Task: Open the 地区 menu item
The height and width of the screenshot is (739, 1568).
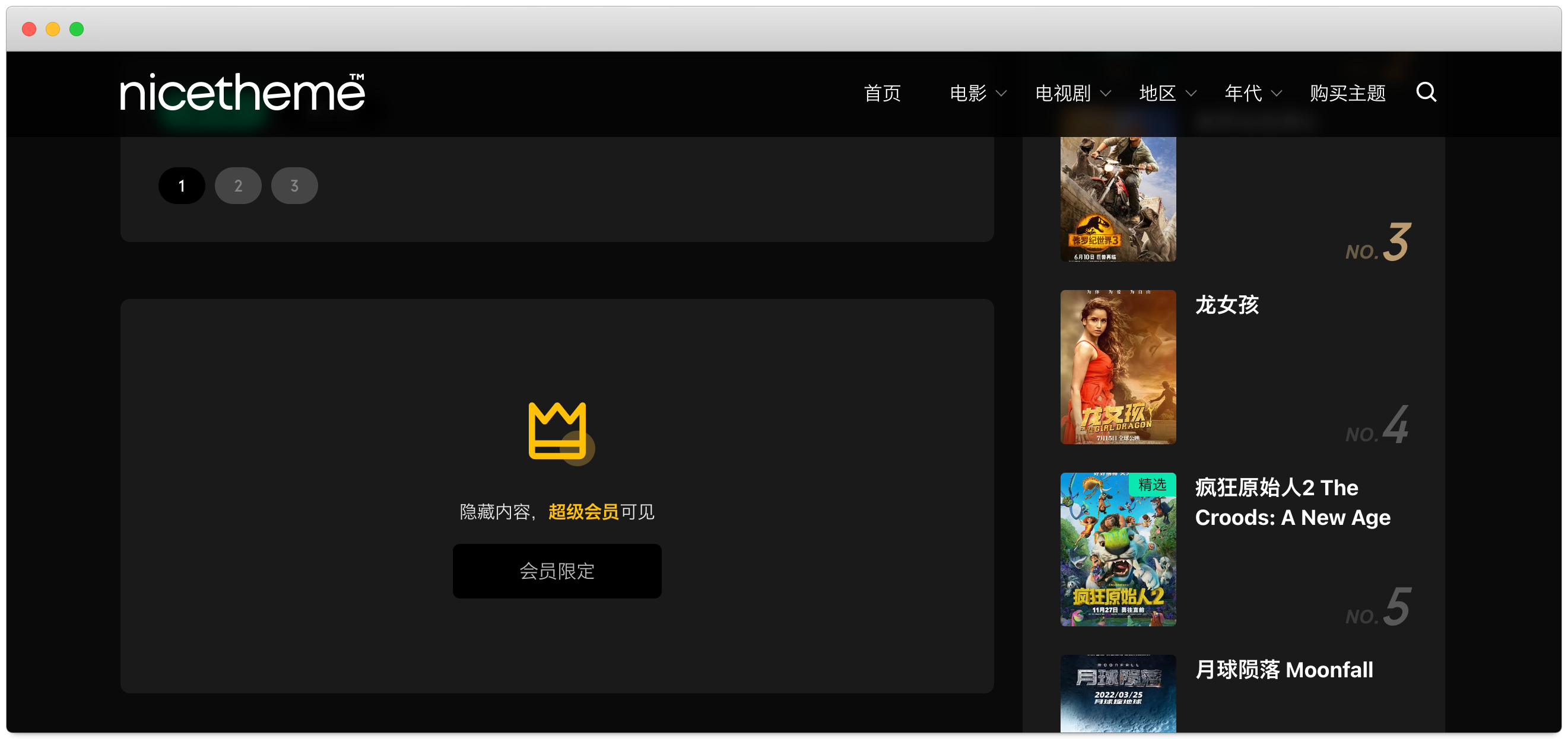Action: pos(1157,93)
